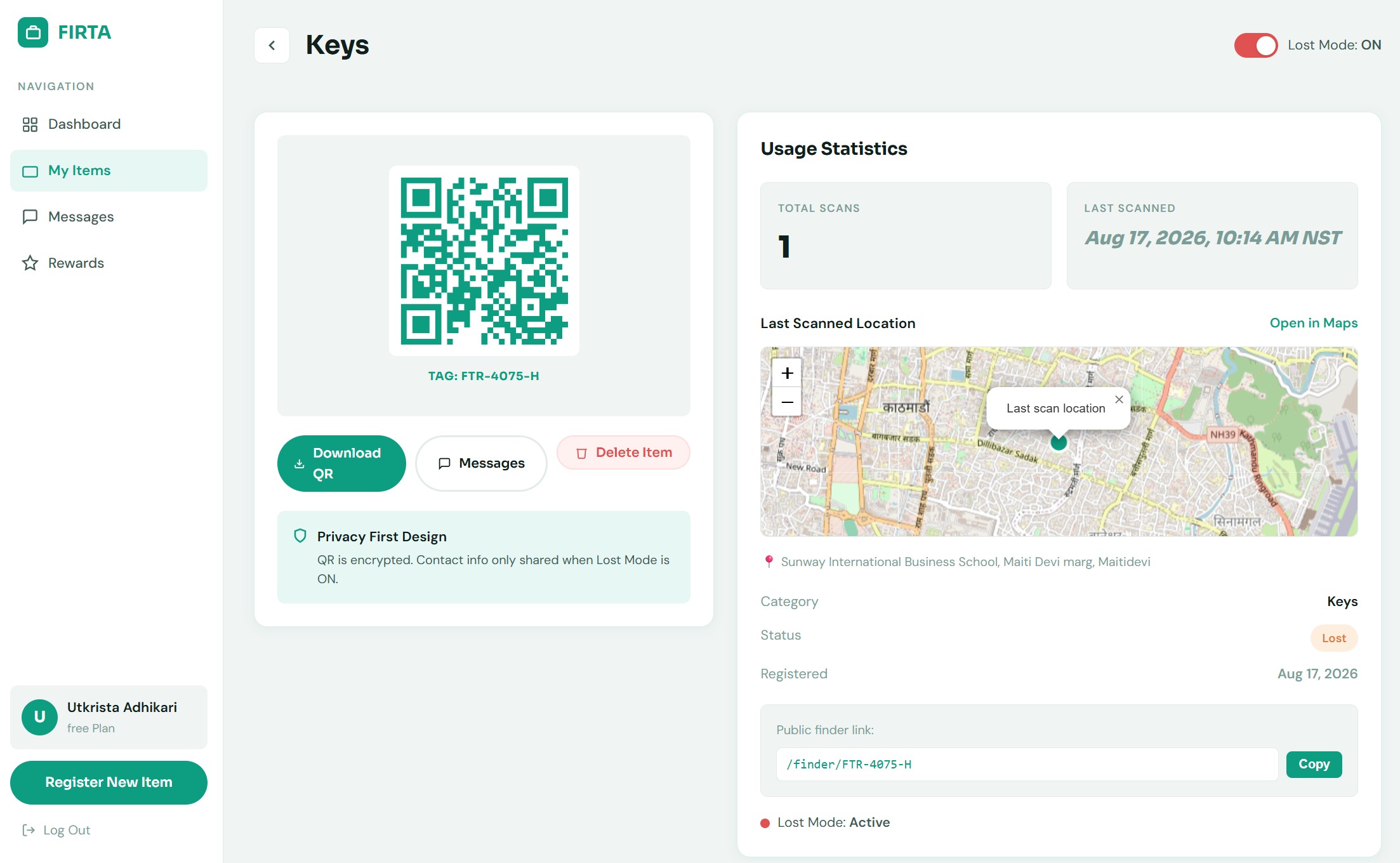
Task: Click the Rewards star icon
Action: coord(30,263)
